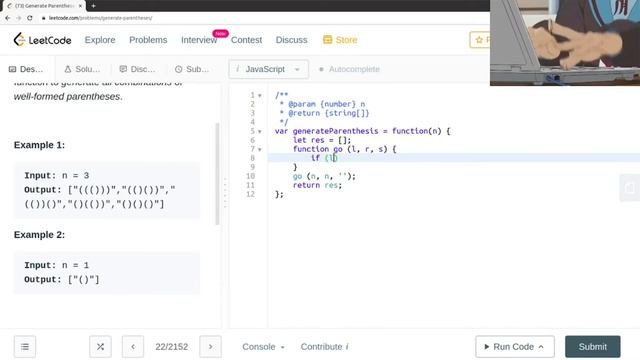Viewport: 640px width, 360px height.
Task: Click the clipboard icon at editor right edge
Action: click(630, 188)
